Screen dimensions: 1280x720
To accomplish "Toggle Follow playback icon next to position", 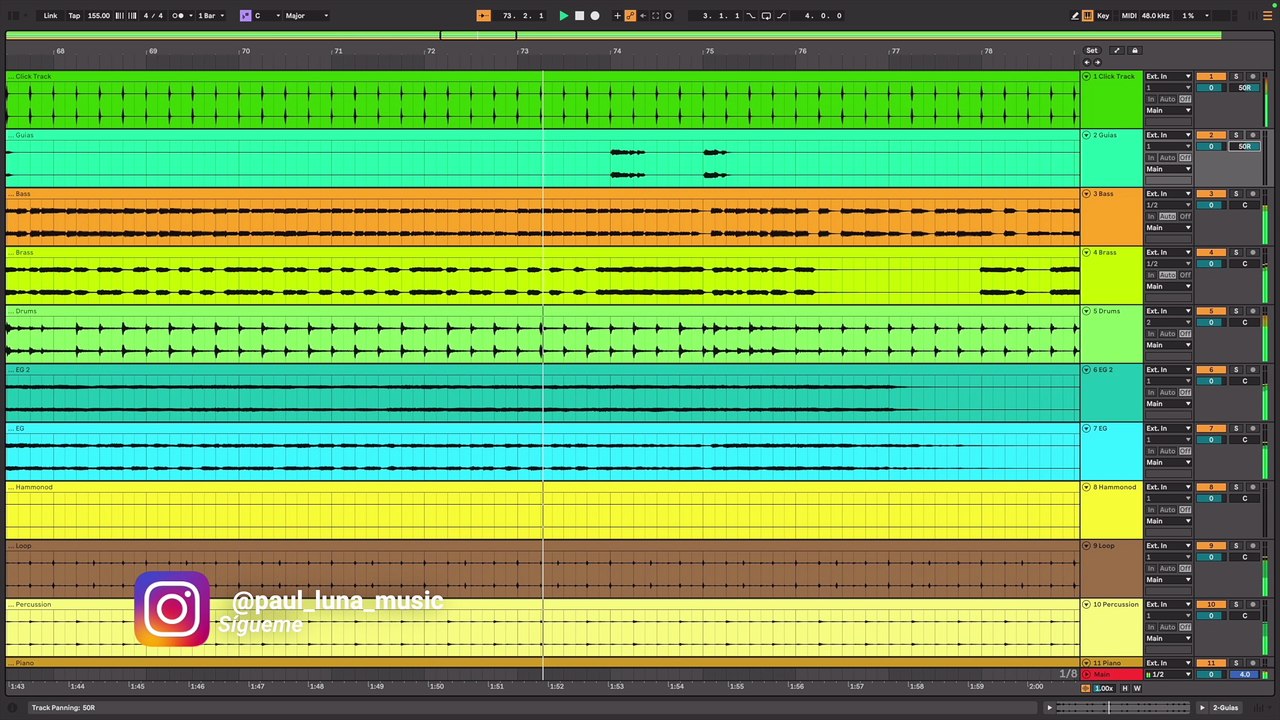I will coord(483,15).
